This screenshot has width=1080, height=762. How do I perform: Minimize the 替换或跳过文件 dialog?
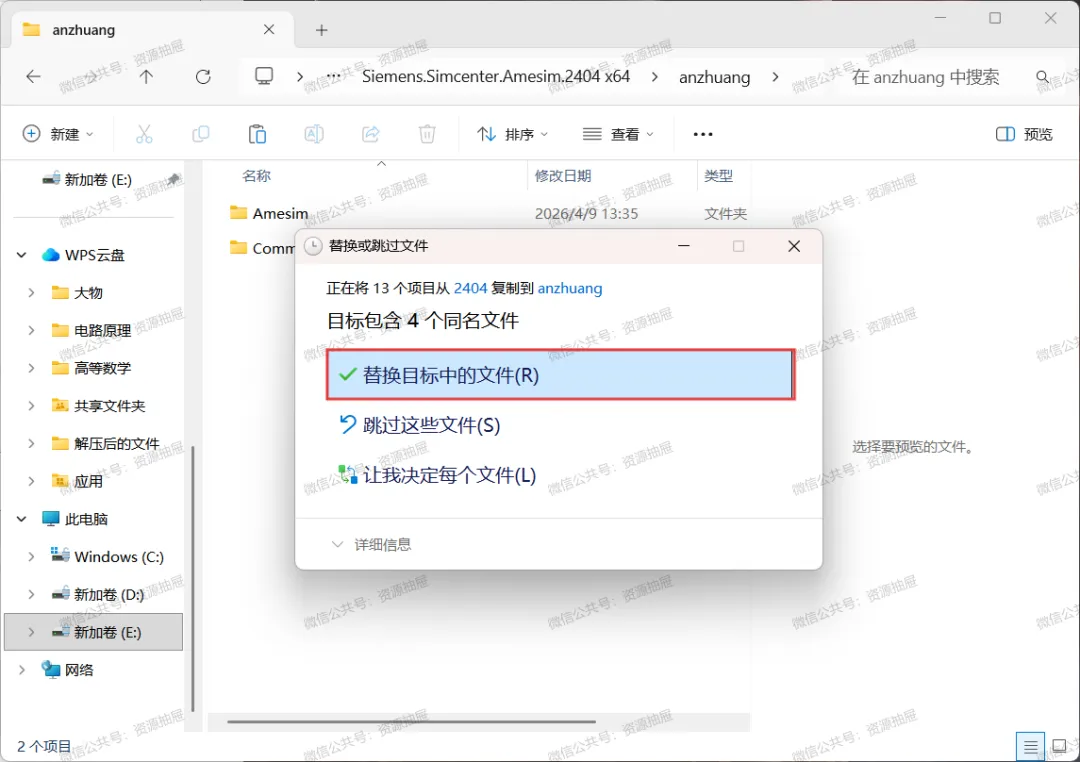(683, 246)
